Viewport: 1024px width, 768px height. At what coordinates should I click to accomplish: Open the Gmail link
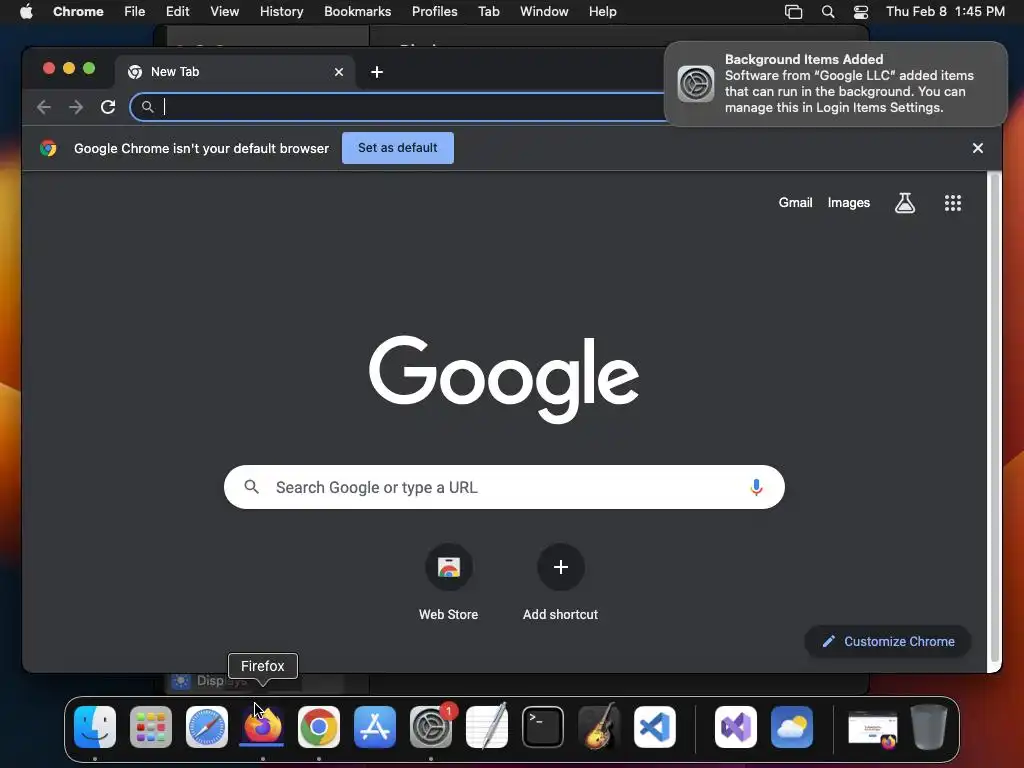pos(795,203)
